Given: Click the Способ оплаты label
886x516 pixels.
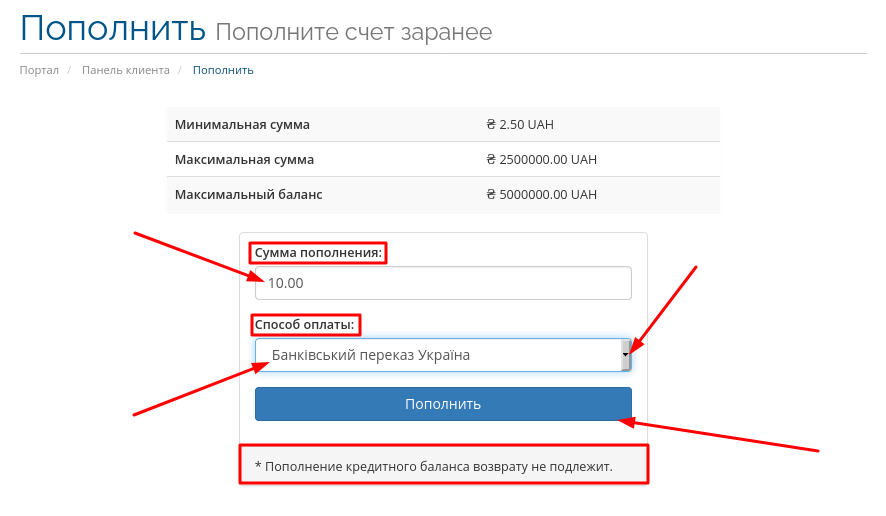Looking at the screenshot, I should (x=305, y=325).
